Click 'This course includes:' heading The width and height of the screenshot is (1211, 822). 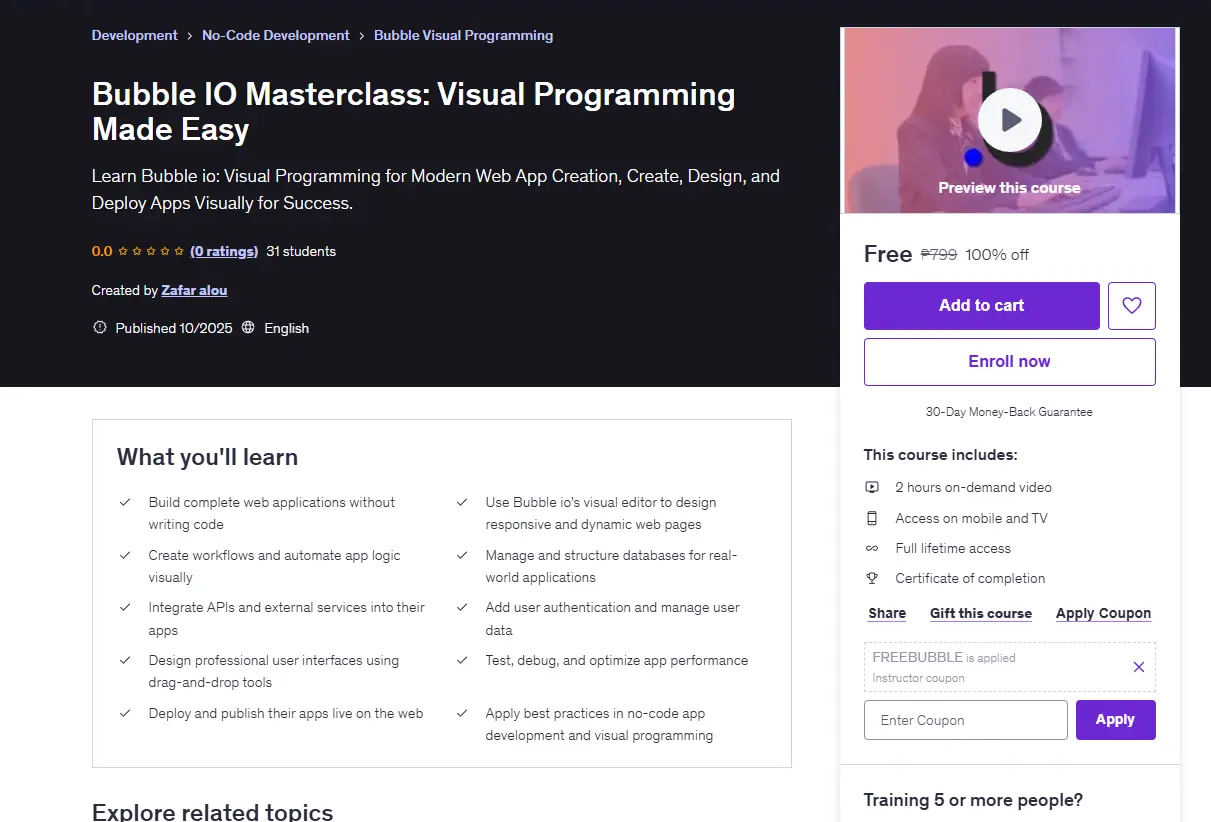coord(941,455)
